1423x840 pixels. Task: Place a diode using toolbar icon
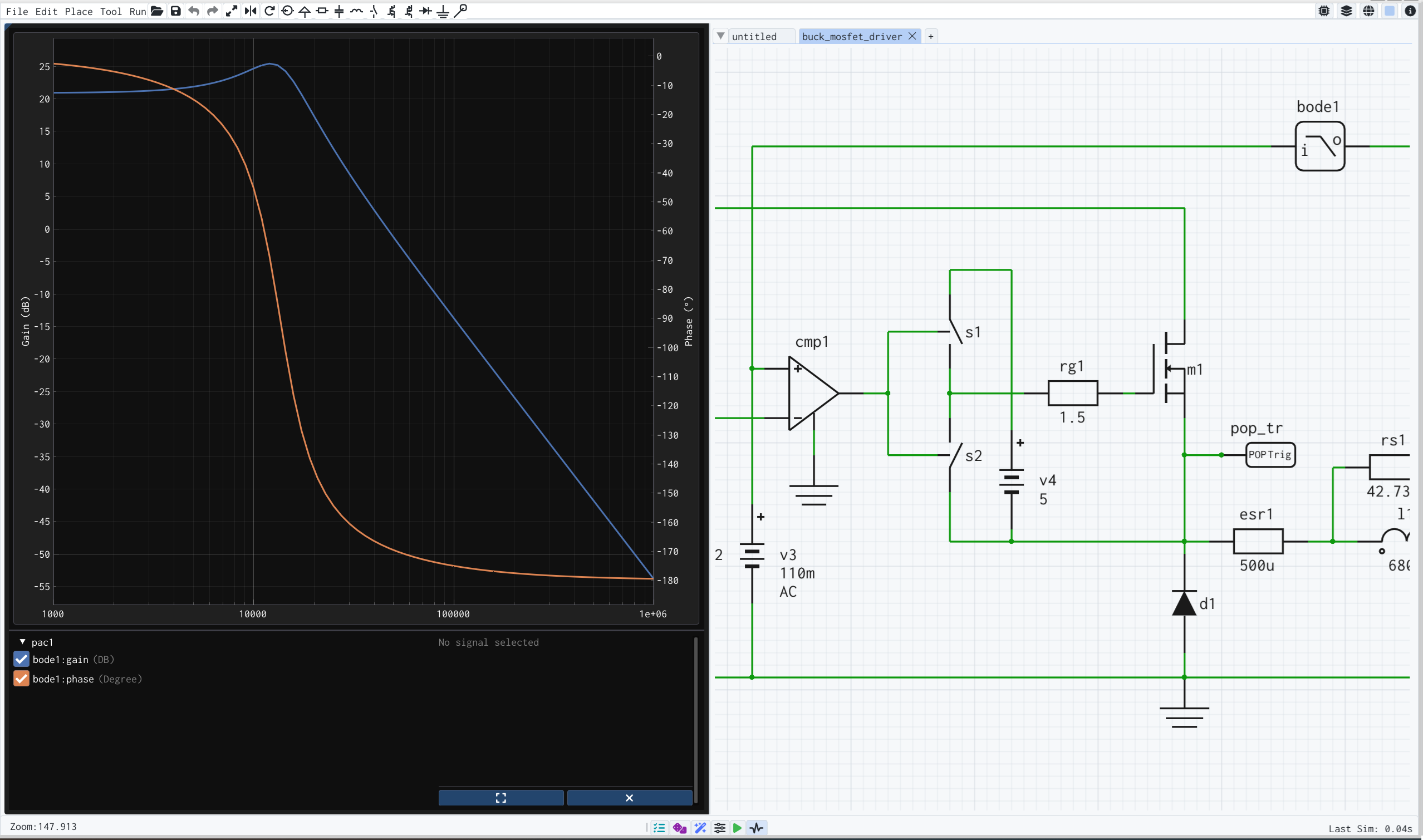426,11
